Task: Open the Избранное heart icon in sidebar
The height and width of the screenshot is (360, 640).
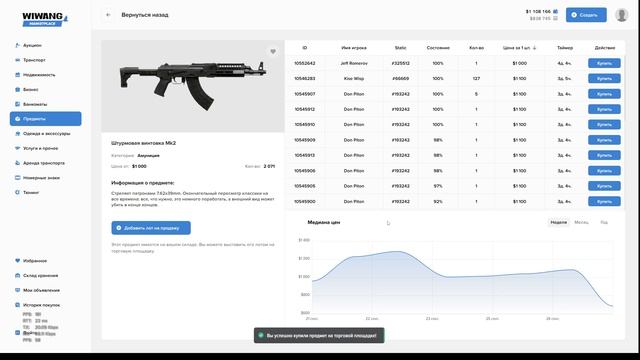Action: click(x=17, y=260)
